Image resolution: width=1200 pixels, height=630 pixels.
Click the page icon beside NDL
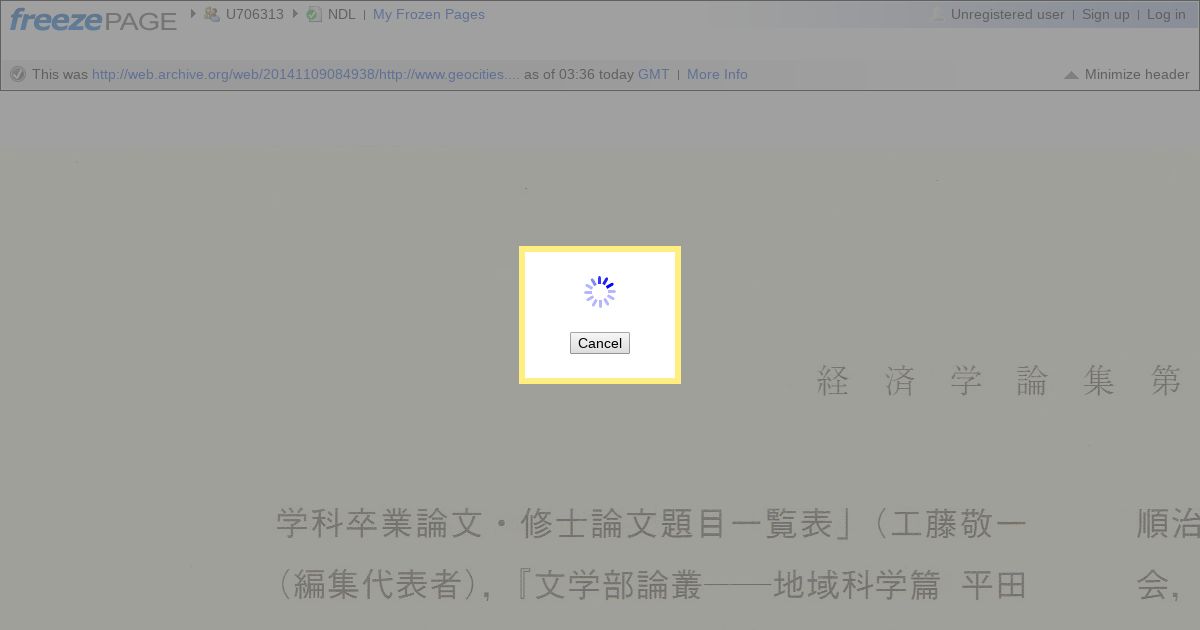click(314, 14)
